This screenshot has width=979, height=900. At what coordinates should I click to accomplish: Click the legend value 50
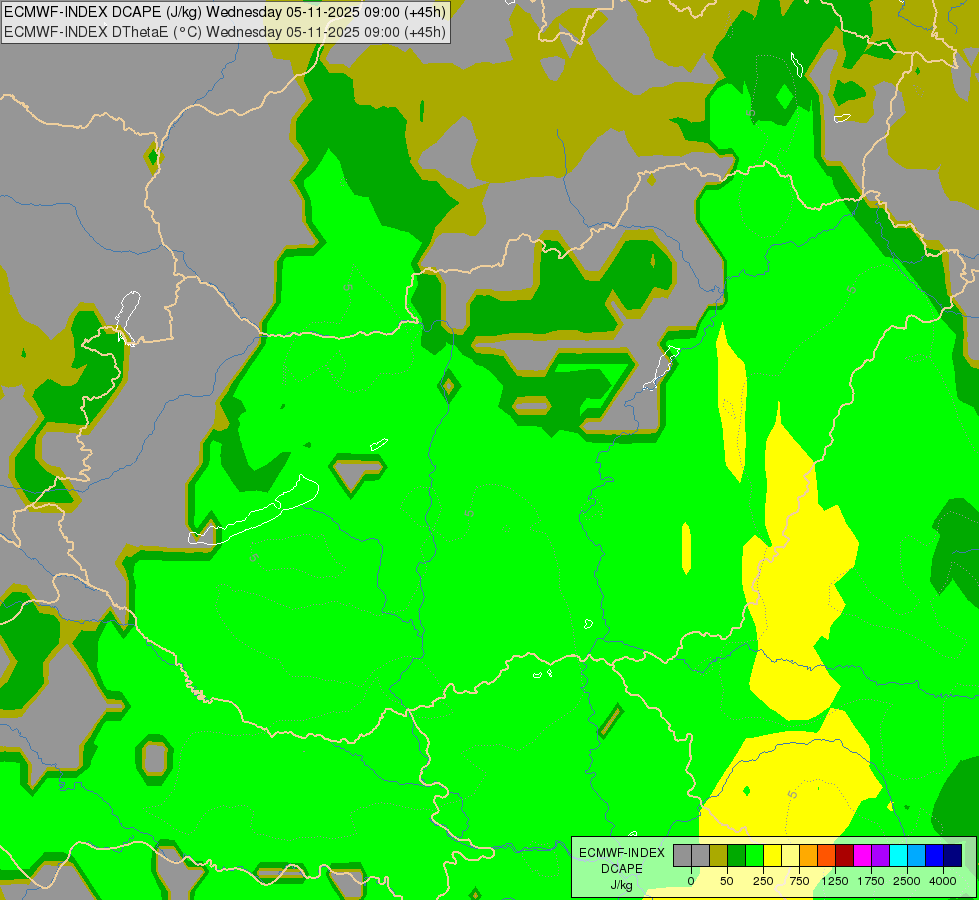(x=727, y=881)
